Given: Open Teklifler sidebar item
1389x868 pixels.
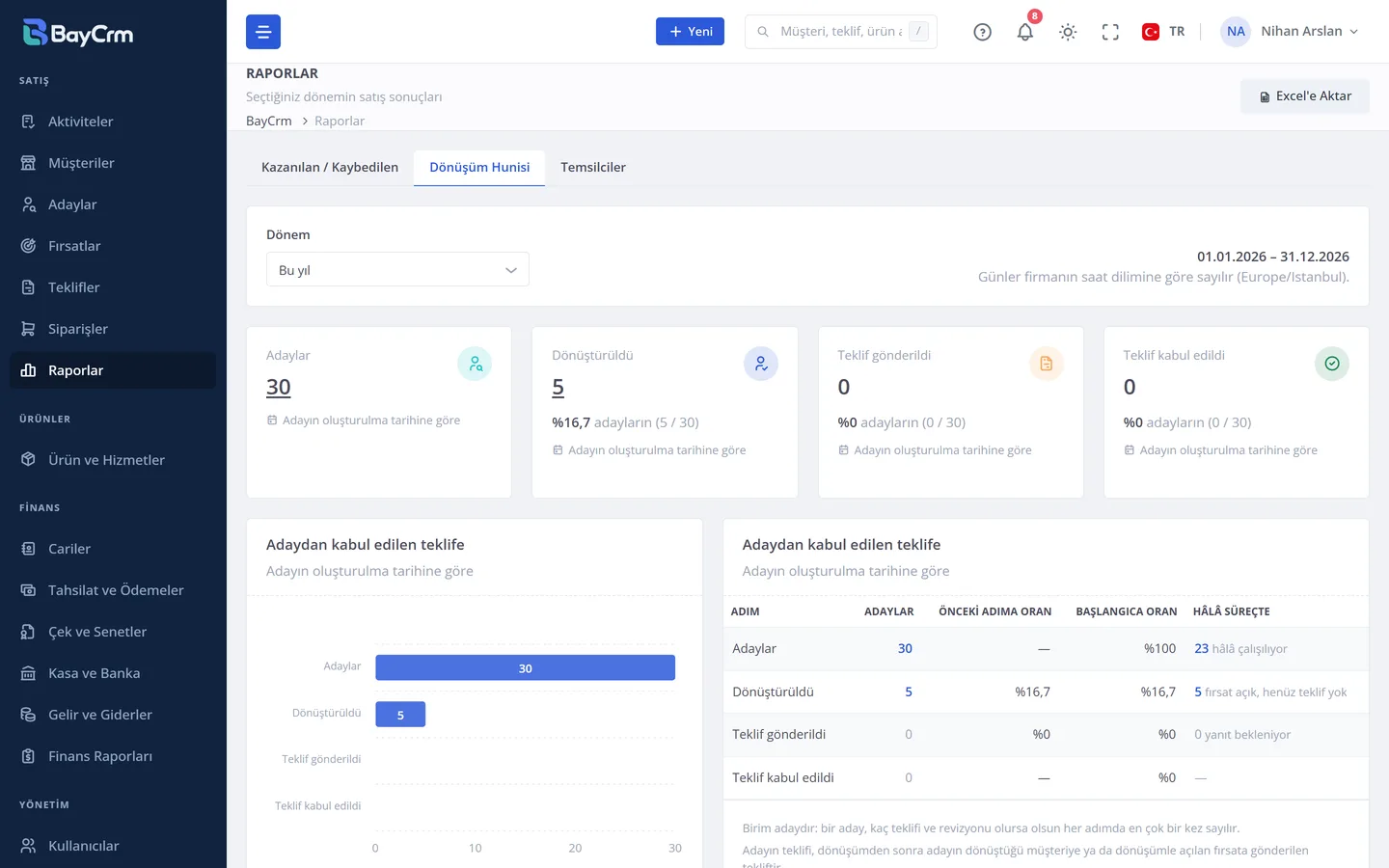Looking at the screenshot, I should (x=113, y=287).
